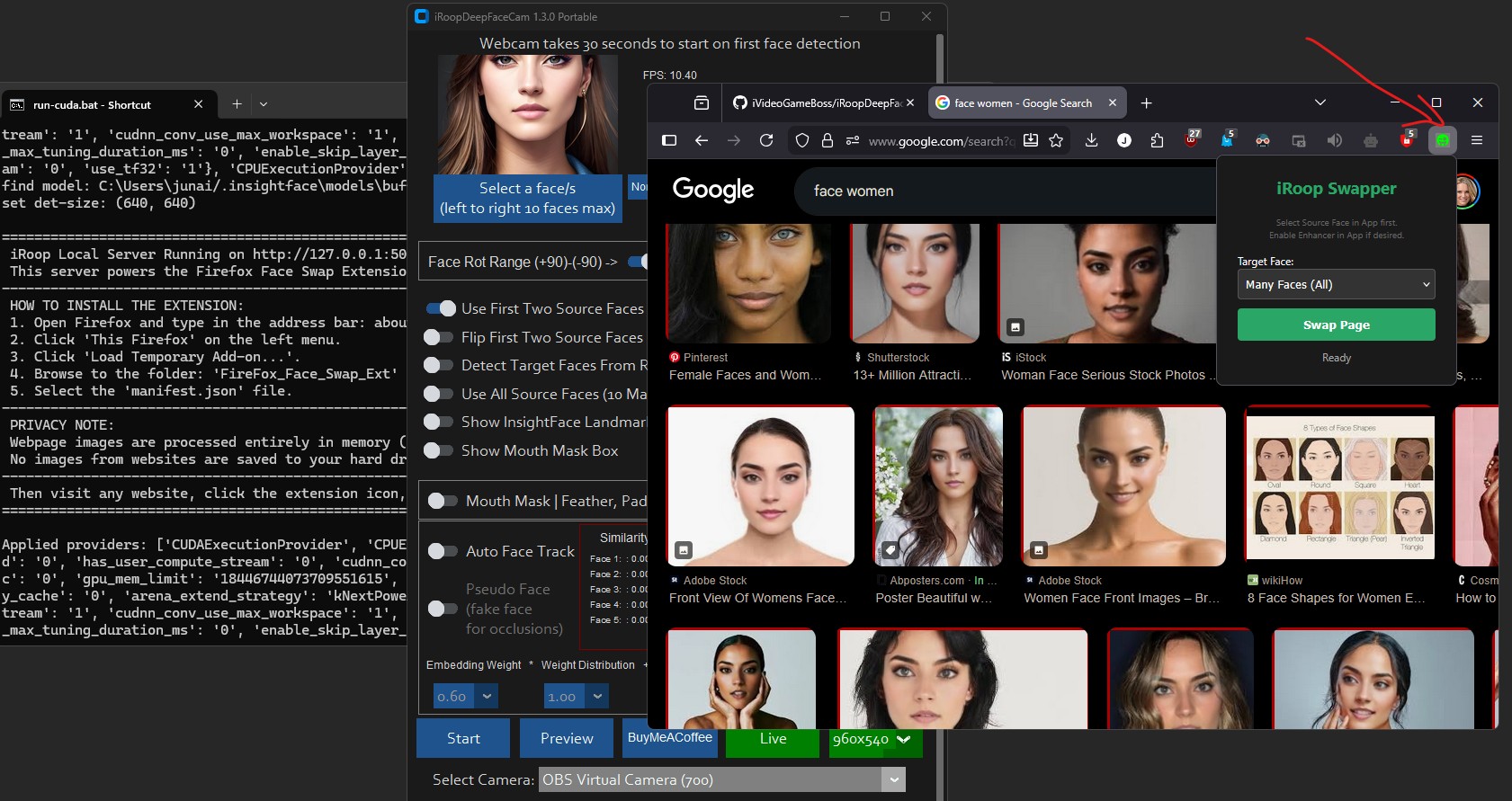Open site permissions icon in address bar
The image size is (1512, 801).
(853, 140)
